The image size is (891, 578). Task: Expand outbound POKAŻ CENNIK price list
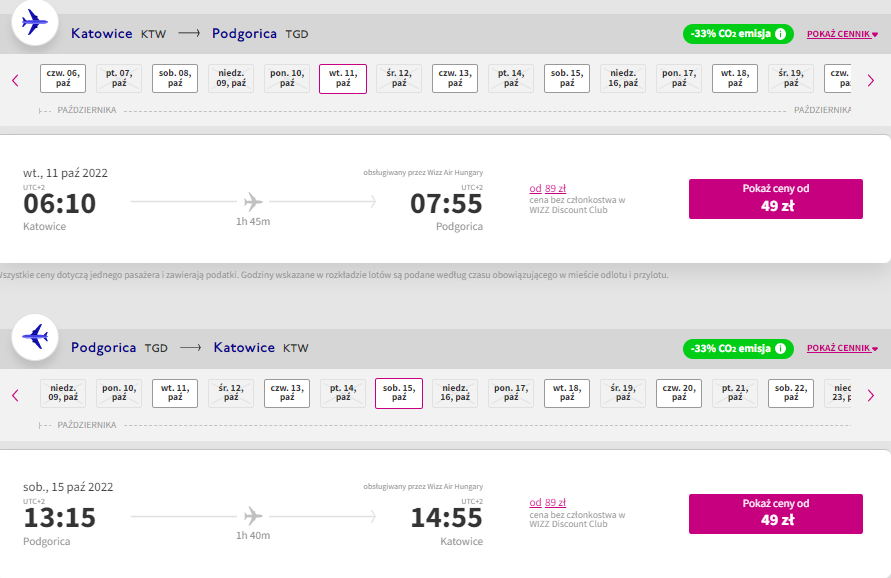click(842, 34)
